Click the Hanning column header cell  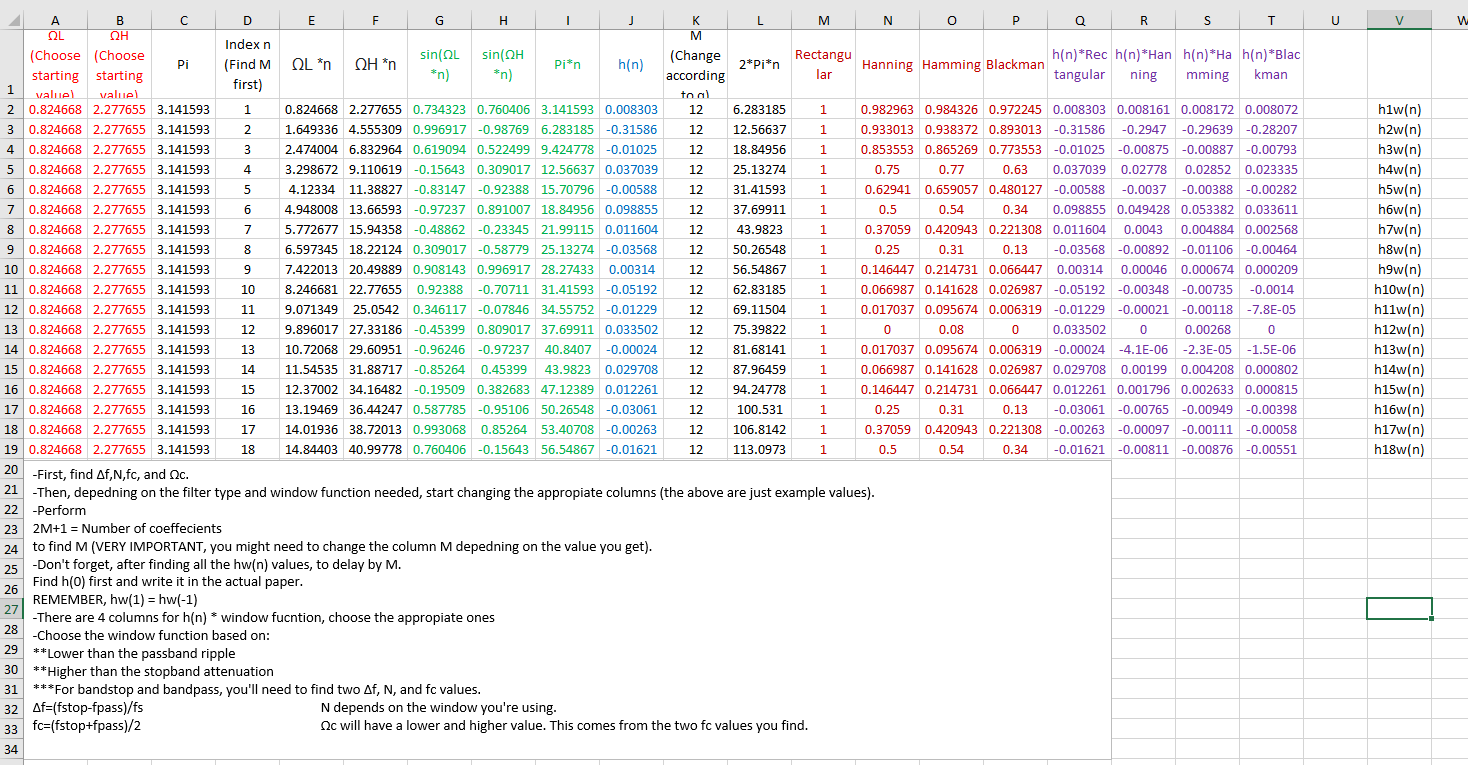tap(887, 63)
